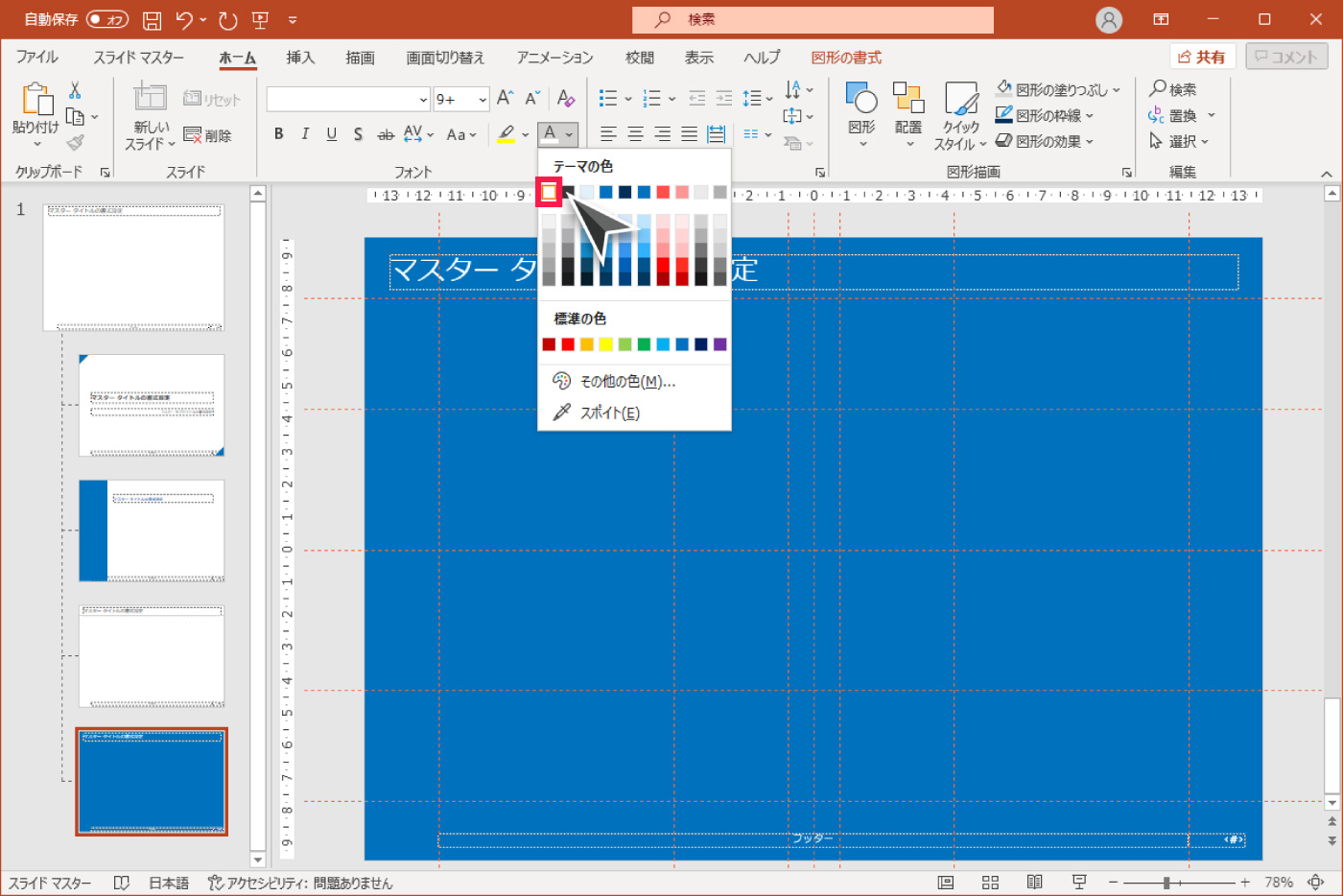Switch to Reading view icon

(x=1034, y=883)
